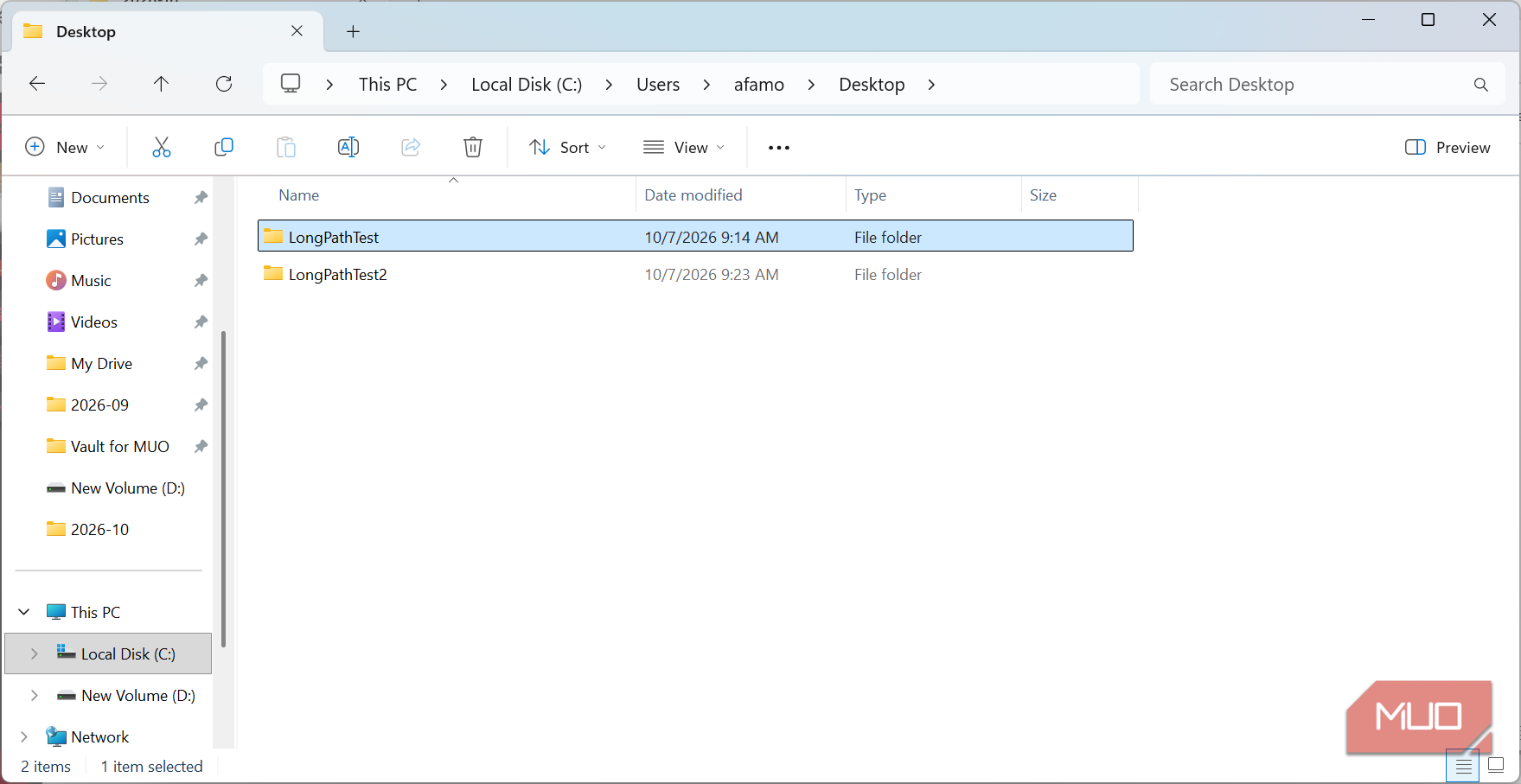This screenshot has width=1521, height=784.
Task: Click afamo in the address breadcrumb
Action: [759, 85]
